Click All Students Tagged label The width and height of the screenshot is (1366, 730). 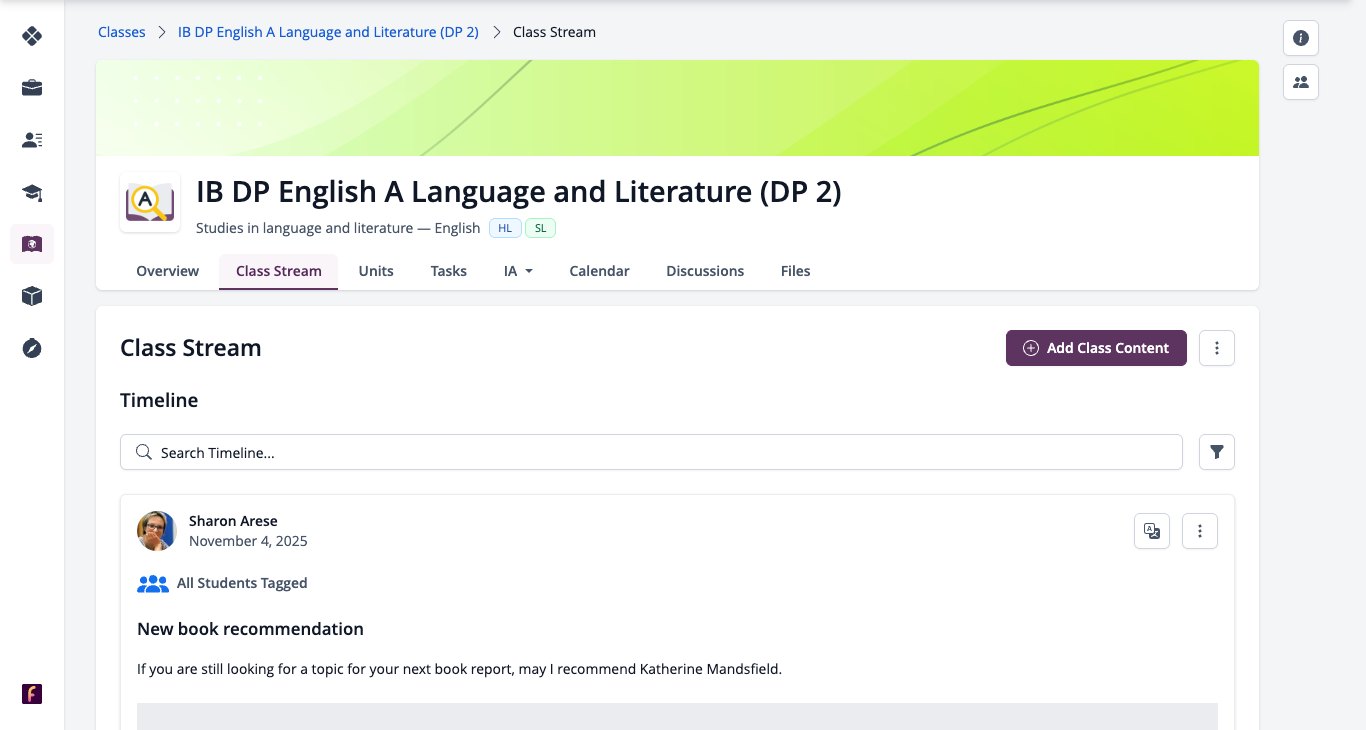click(242, 583)
